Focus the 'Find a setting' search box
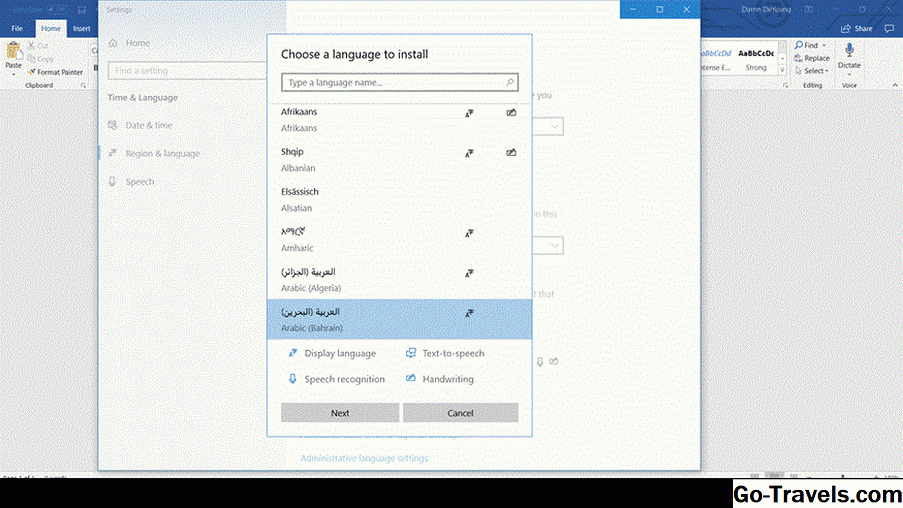This screenshot has height=508, width=903. [187, 70]
